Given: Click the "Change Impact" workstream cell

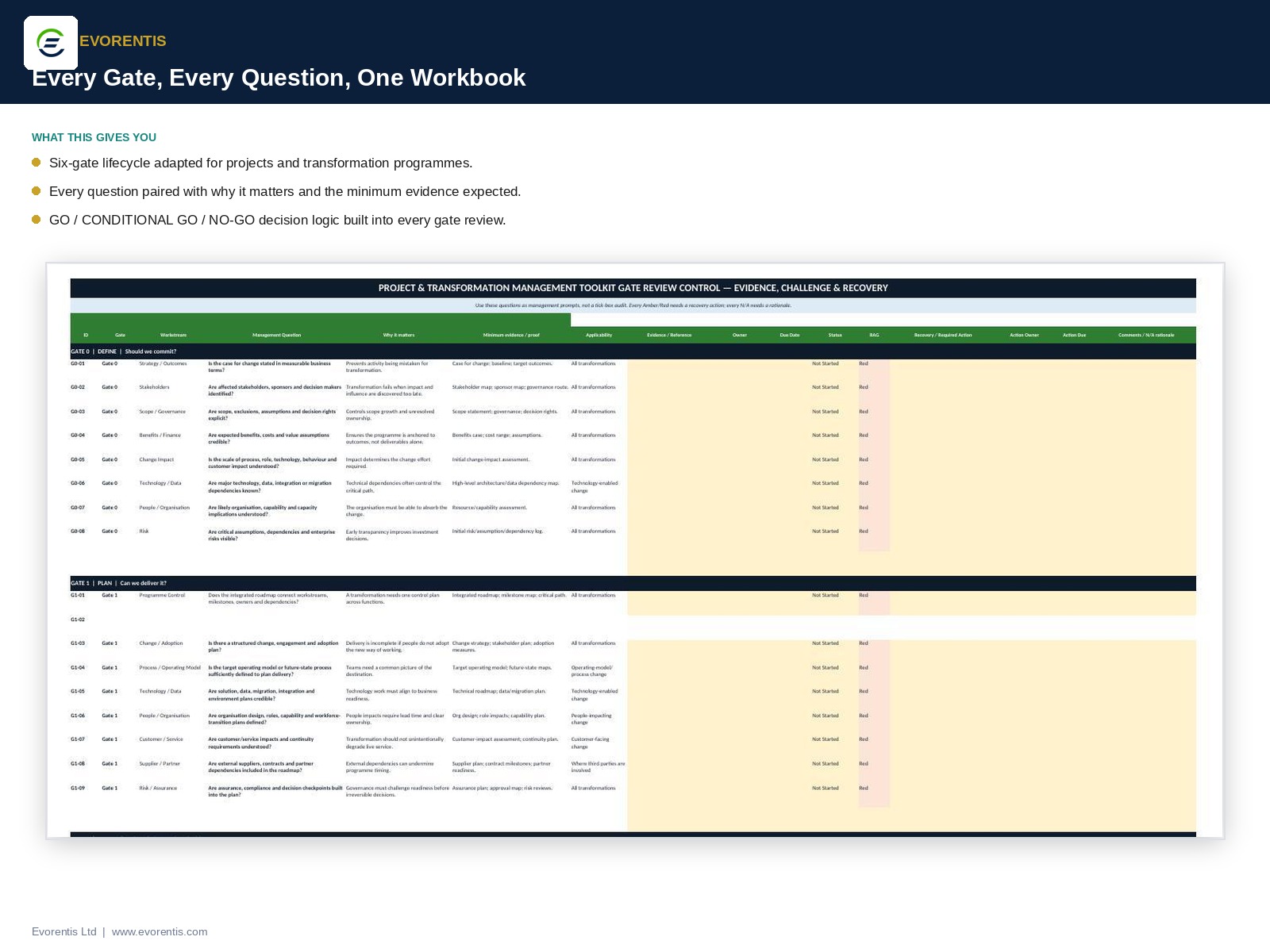Looking at the screenshot, I should (156, 459).
